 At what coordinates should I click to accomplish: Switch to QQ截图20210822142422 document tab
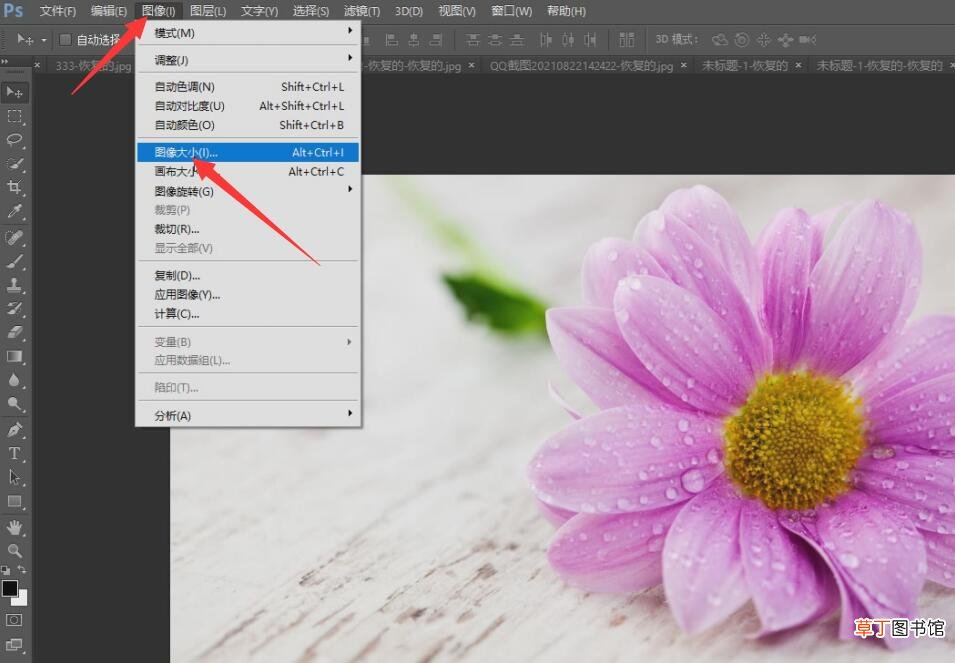581,65
